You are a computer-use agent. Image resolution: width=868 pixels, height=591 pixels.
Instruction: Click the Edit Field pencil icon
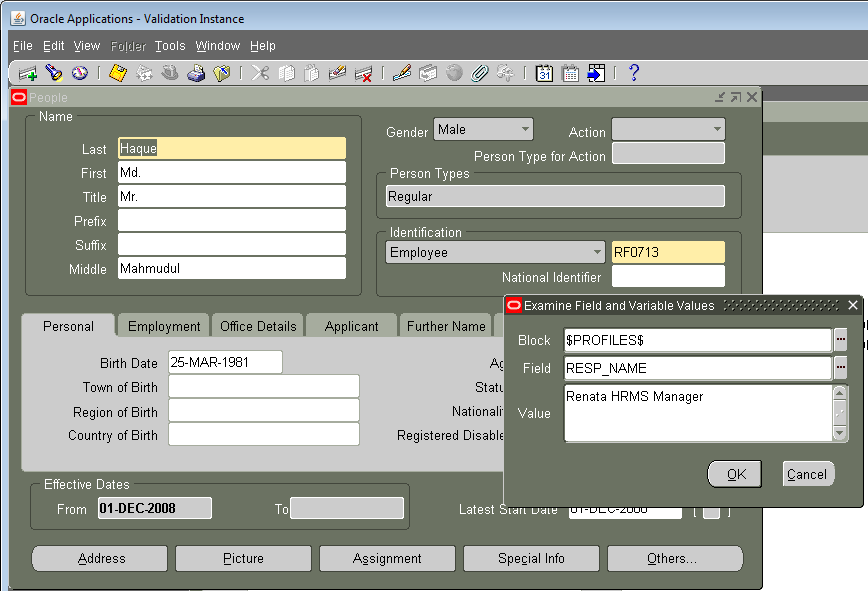point(401,72)
